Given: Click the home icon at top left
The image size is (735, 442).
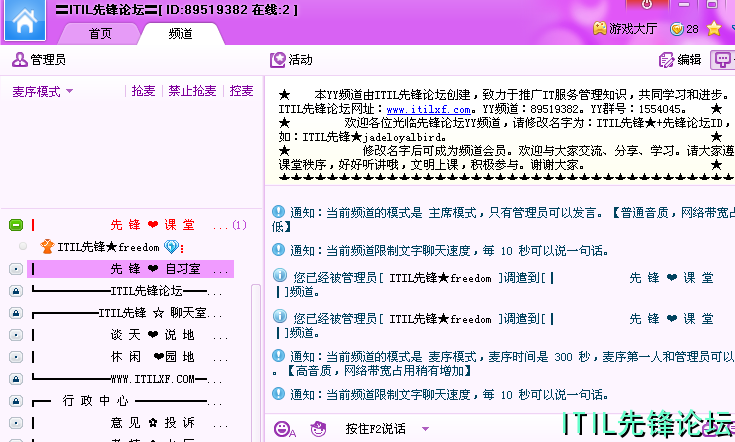Looking at the screenshot, I should pyautogui.click(x=24, y=21).
